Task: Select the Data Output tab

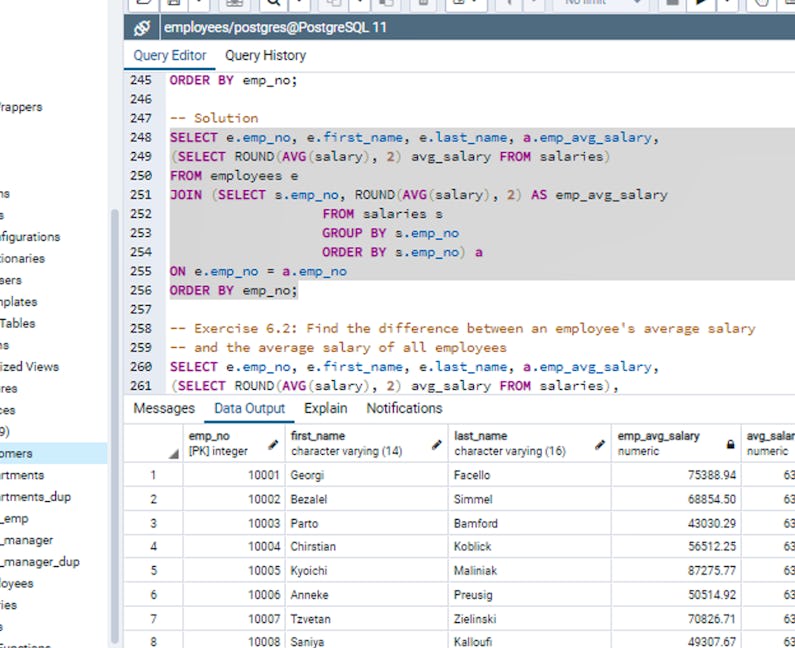Action: tap(249, 408)
